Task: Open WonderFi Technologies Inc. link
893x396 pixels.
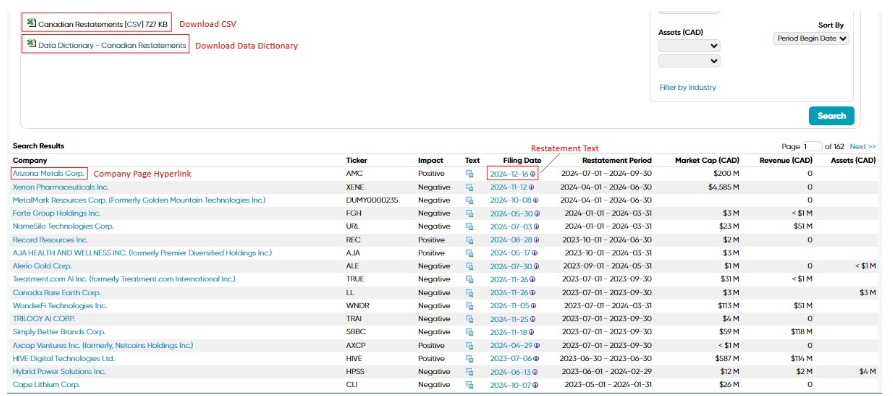Action: point(59,305)
